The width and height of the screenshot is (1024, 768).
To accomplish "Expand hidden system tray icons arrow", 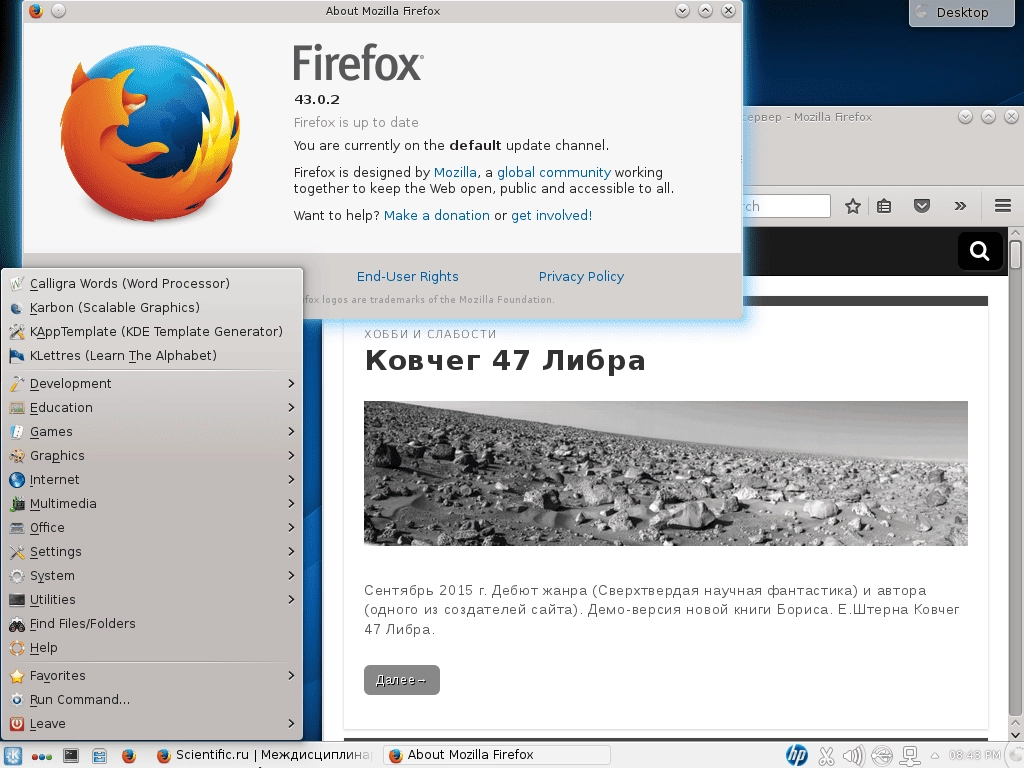I will tap(935, 756).
